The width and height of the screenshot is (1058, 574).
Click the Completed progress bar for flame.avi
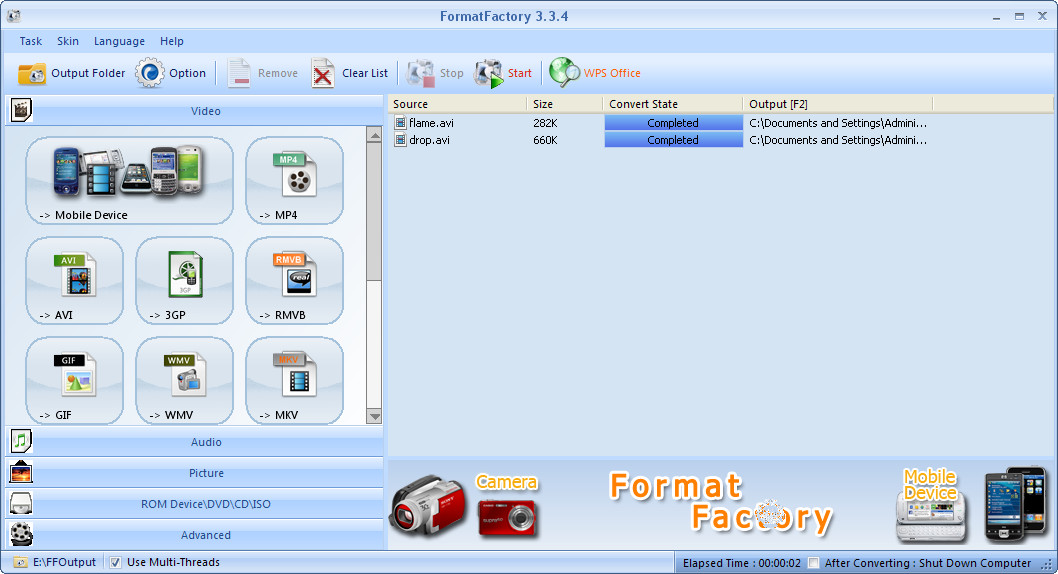tap(673, 123)
